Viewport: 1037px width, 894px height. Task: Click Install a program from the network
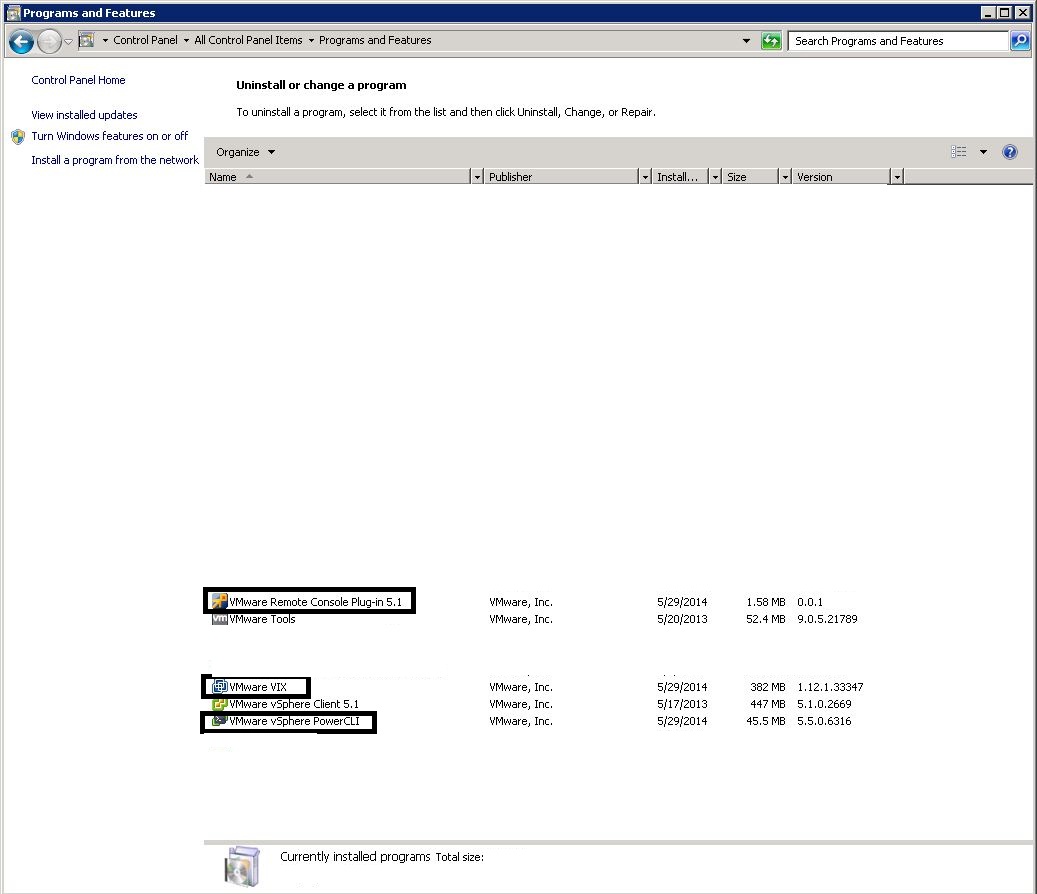tap(115, 160)
